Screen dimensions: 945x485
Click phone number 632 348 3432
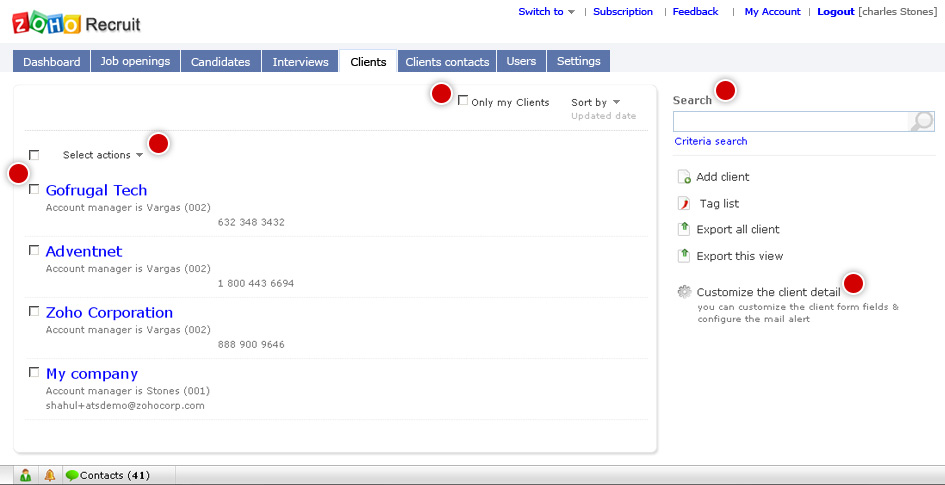point(251,222)
